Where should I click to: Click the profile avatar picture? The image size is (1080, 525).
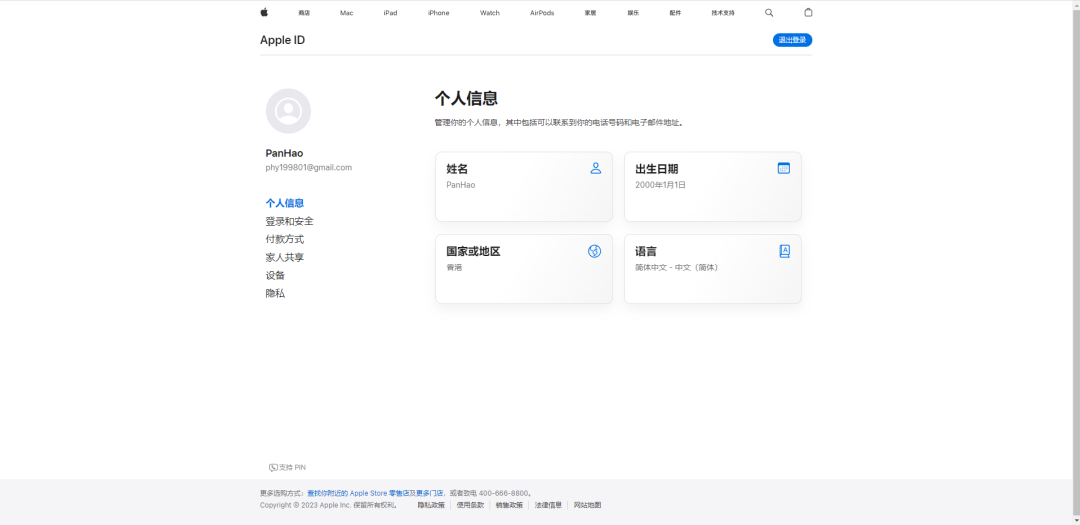tap(288, 111)
